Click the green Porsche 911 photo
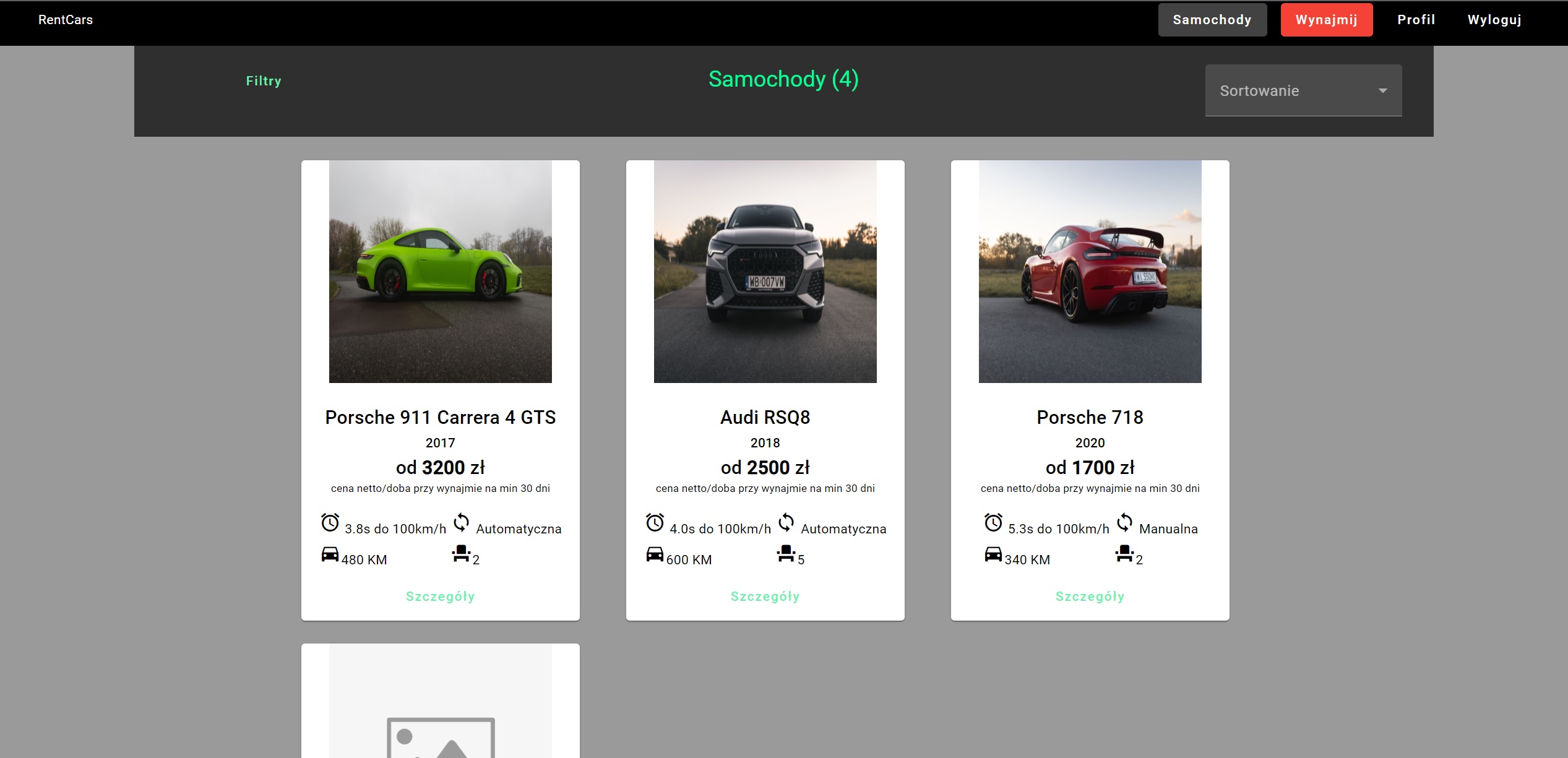The image size is (1568, 758). [440, 272]
